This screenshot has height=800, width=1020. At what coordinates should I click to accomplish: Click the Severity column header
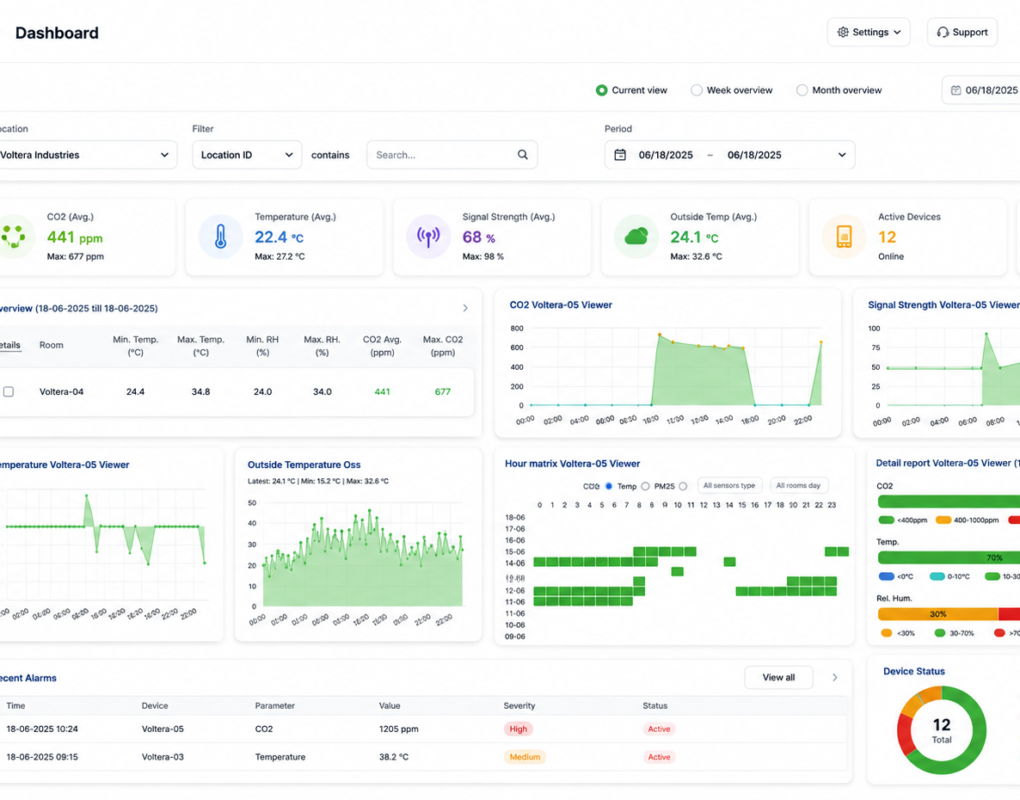tap(519, 706)
